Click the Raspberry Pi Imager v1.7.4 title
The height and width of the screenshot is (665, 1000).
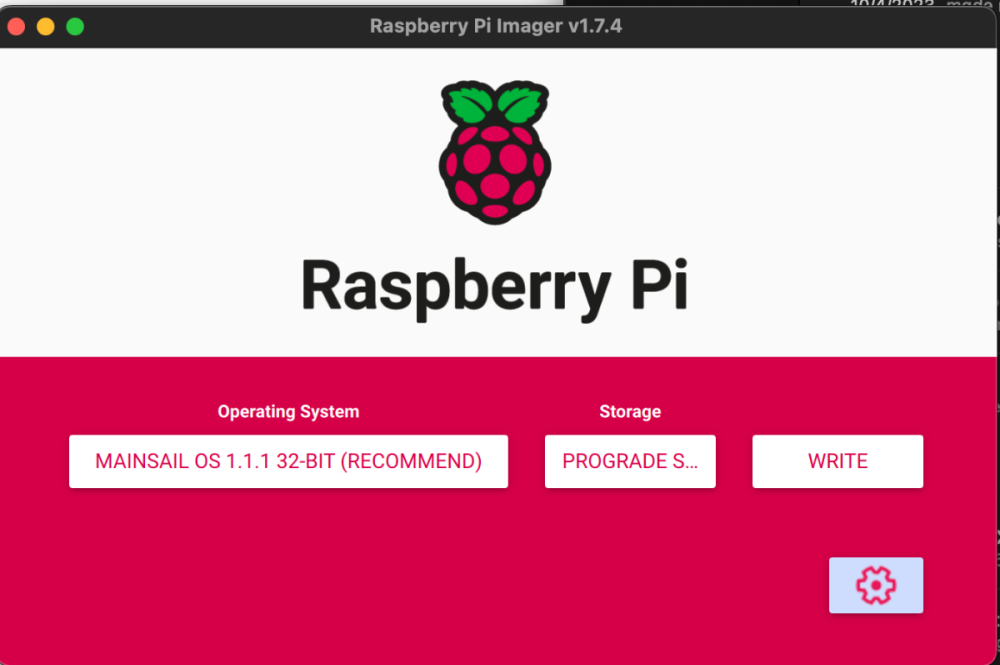[496, 26]
